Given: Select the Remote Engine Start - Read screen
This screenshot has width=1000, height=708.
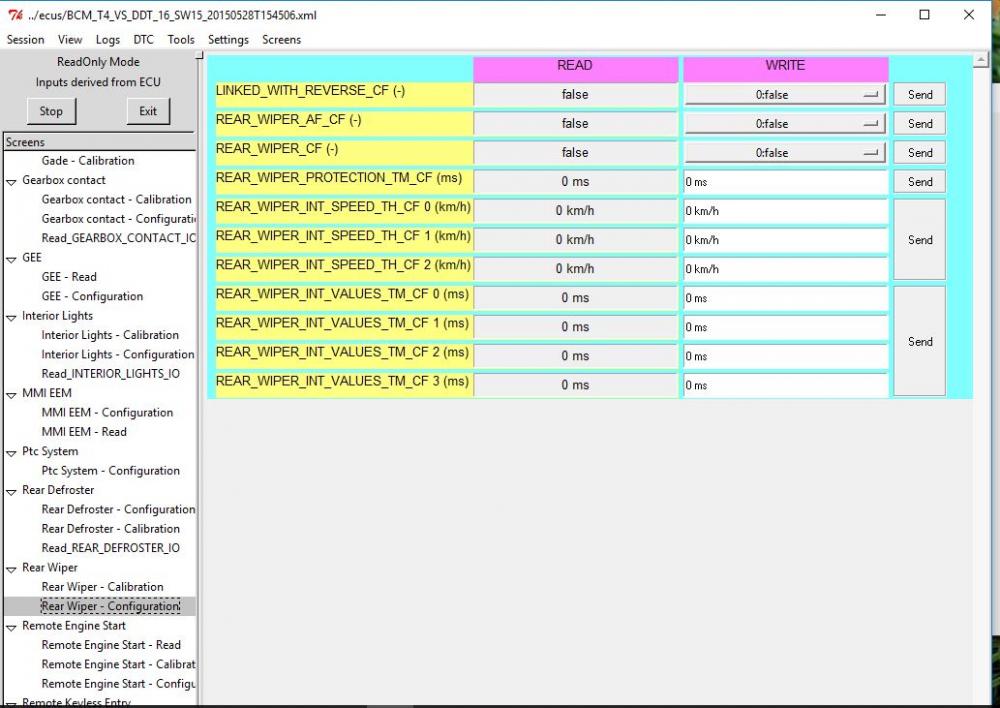Looking at the screenshot, I should [x=111, y=645].
